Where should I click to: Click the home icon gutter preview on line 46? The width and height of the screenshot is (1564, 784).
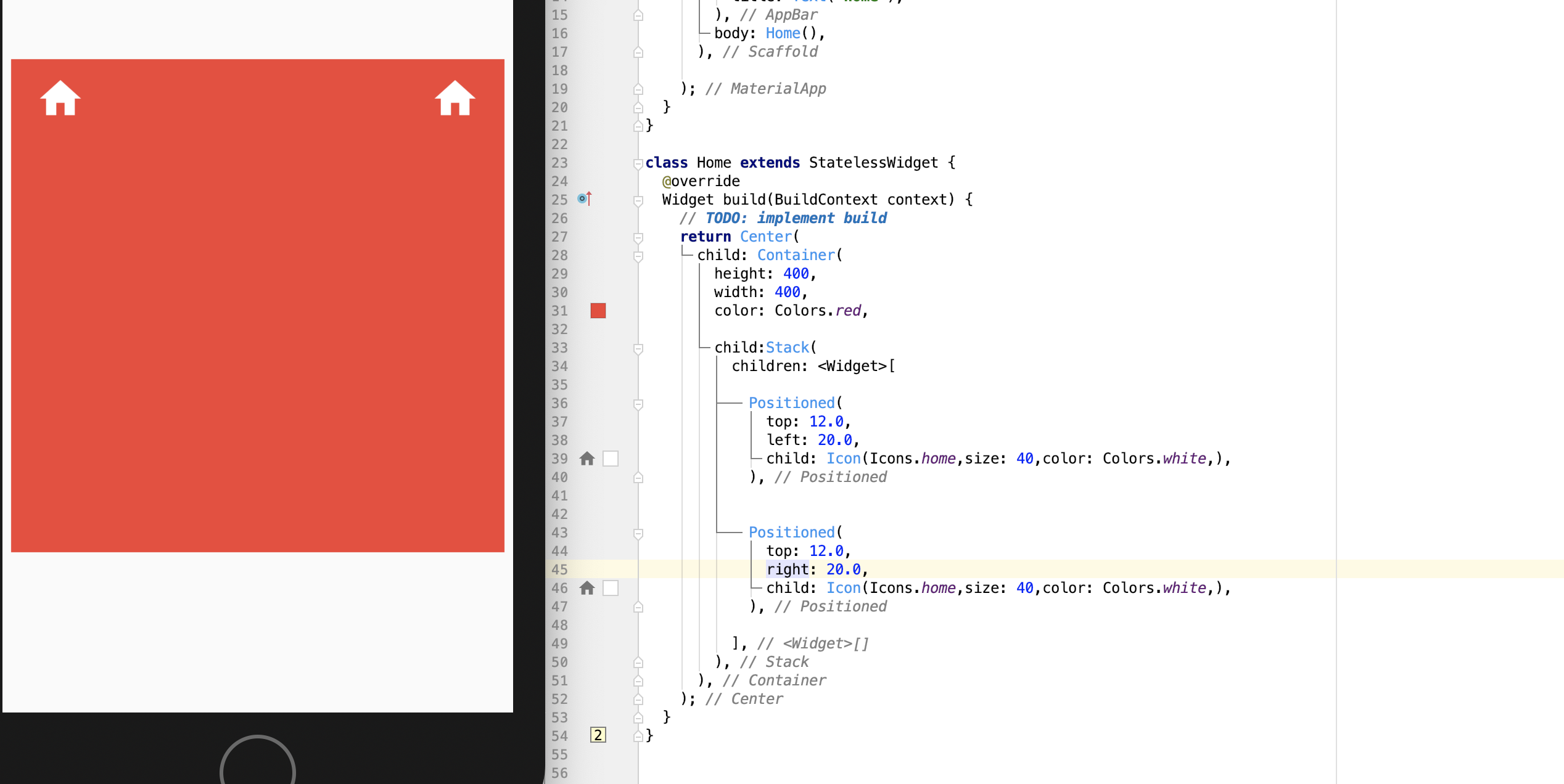tap(587, 588)
